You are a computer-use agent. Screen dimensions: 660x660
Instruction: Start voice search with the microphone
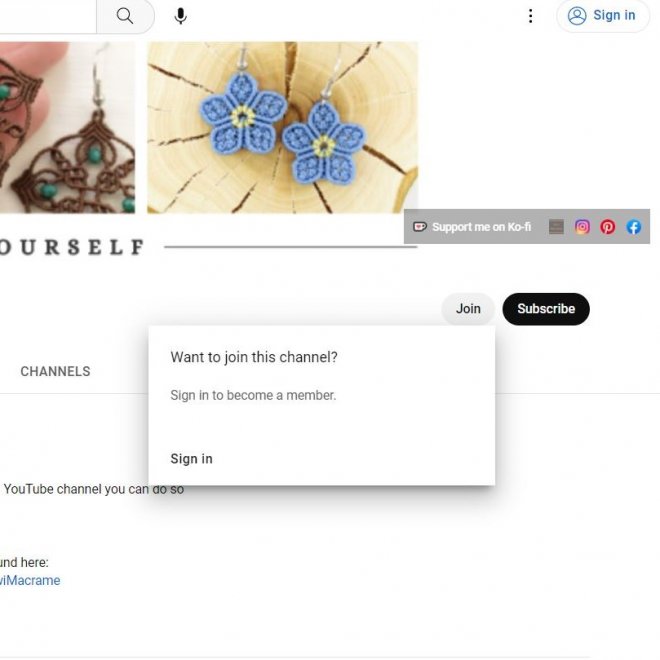coord(181,16)
